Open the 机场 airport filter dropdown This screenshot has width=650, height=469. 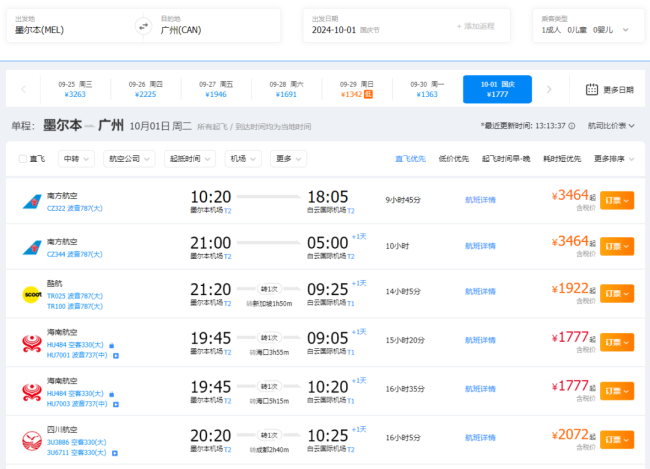click(x=243, y=158)
